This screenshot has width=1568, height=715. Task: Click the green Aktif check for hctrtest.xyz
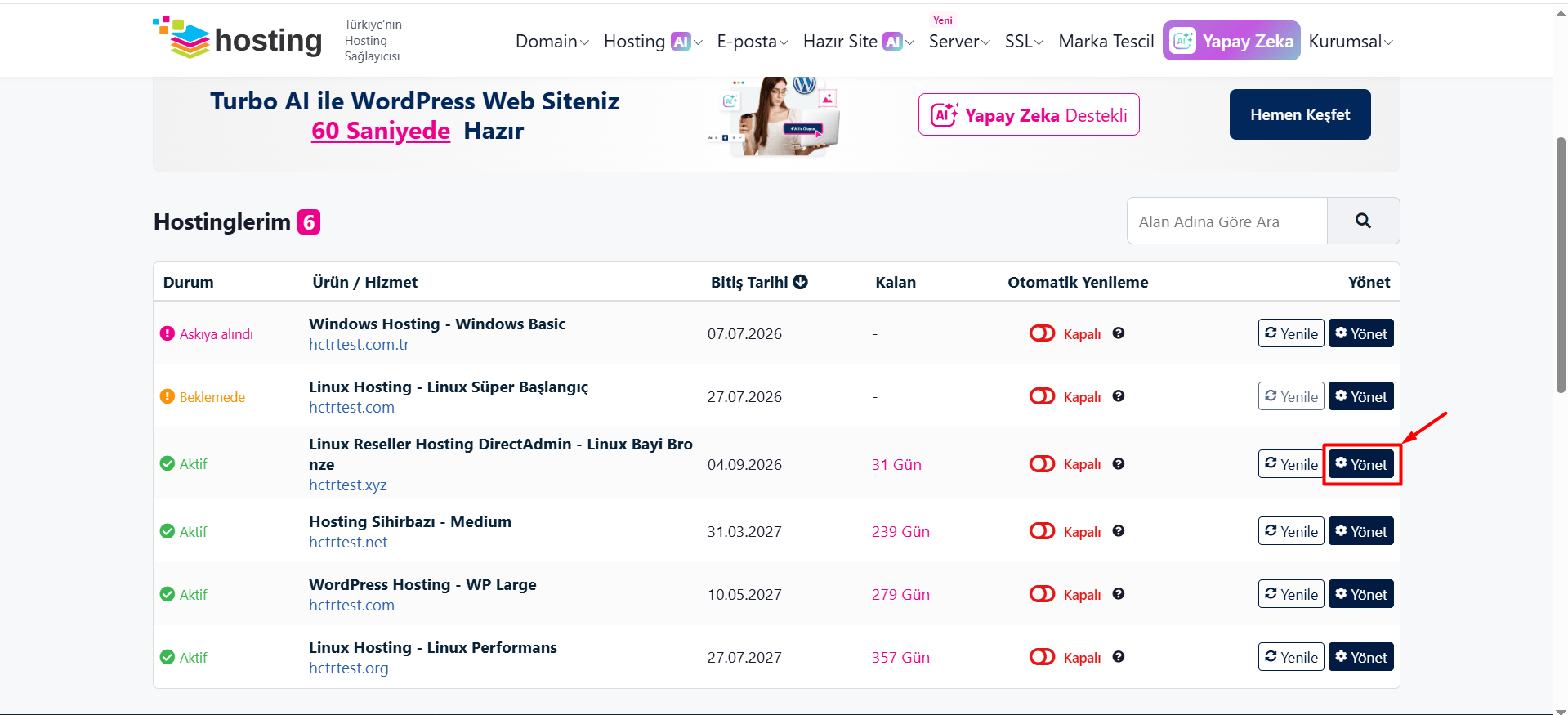(168, 464)
